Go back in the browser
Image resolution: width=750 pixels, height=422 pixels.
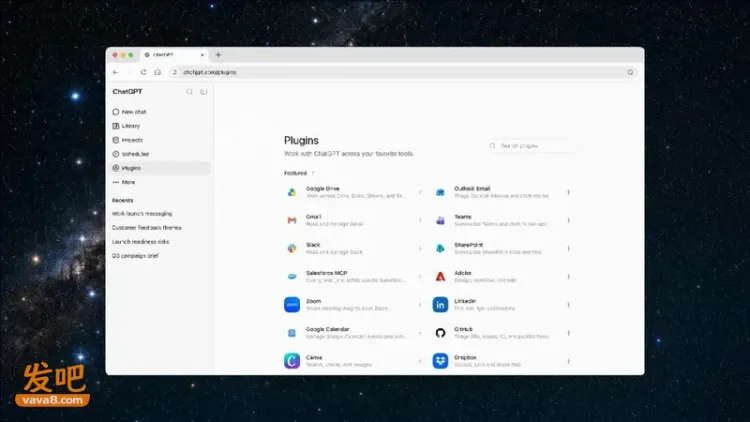coord(115,72)
